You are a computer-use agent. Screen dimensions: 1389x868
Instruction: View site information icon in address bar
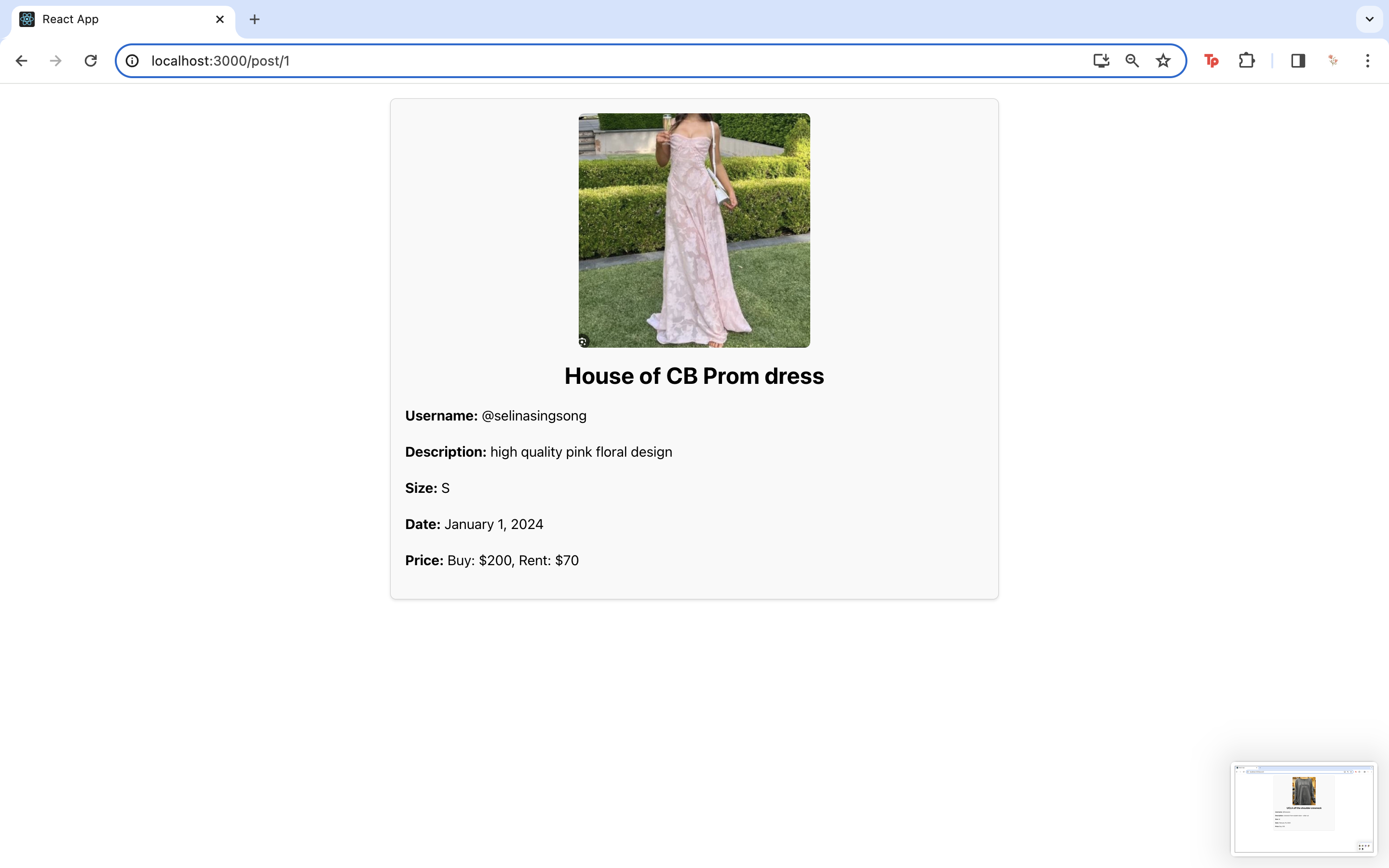pos(133,61)
